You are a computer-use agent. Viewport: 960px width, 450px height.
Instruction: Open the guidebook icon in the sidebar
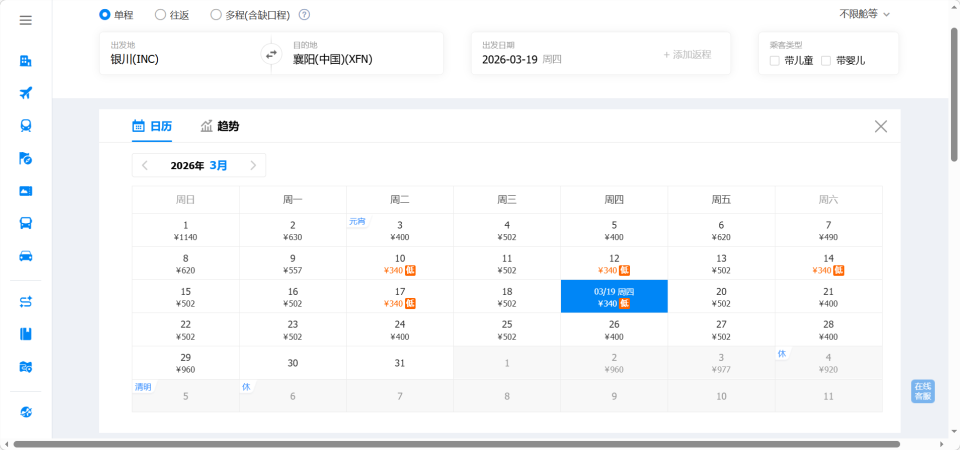coord(26,334)
